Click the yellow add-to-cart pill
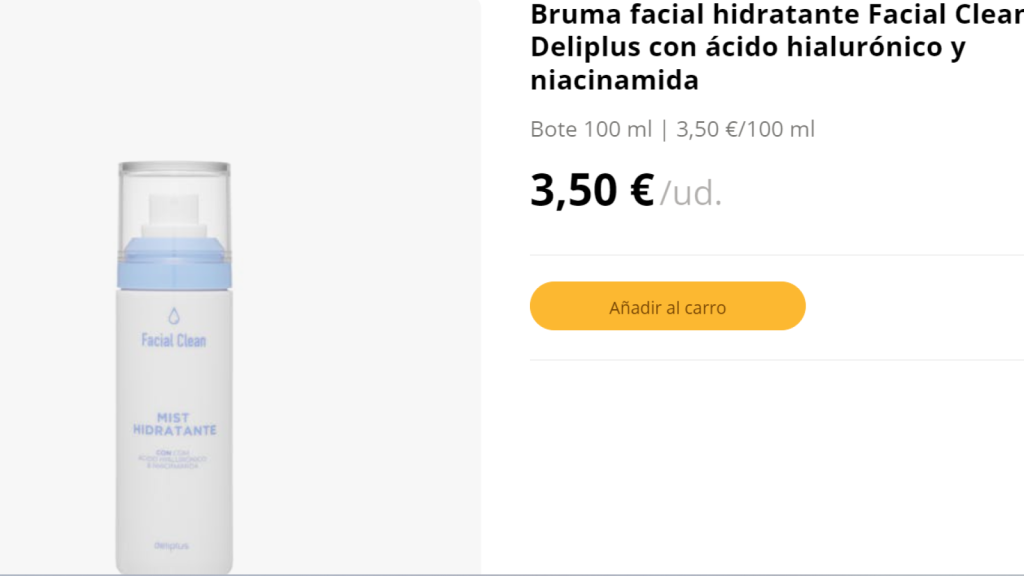This screenshot has width=1024, height=576. 667,306
